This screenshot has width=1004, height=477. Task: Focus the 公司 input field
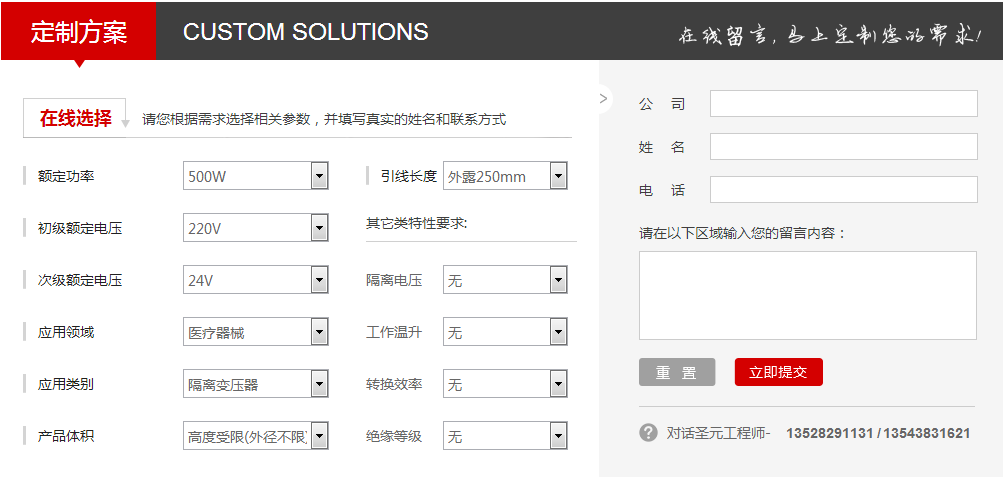(x=843, y=103)
